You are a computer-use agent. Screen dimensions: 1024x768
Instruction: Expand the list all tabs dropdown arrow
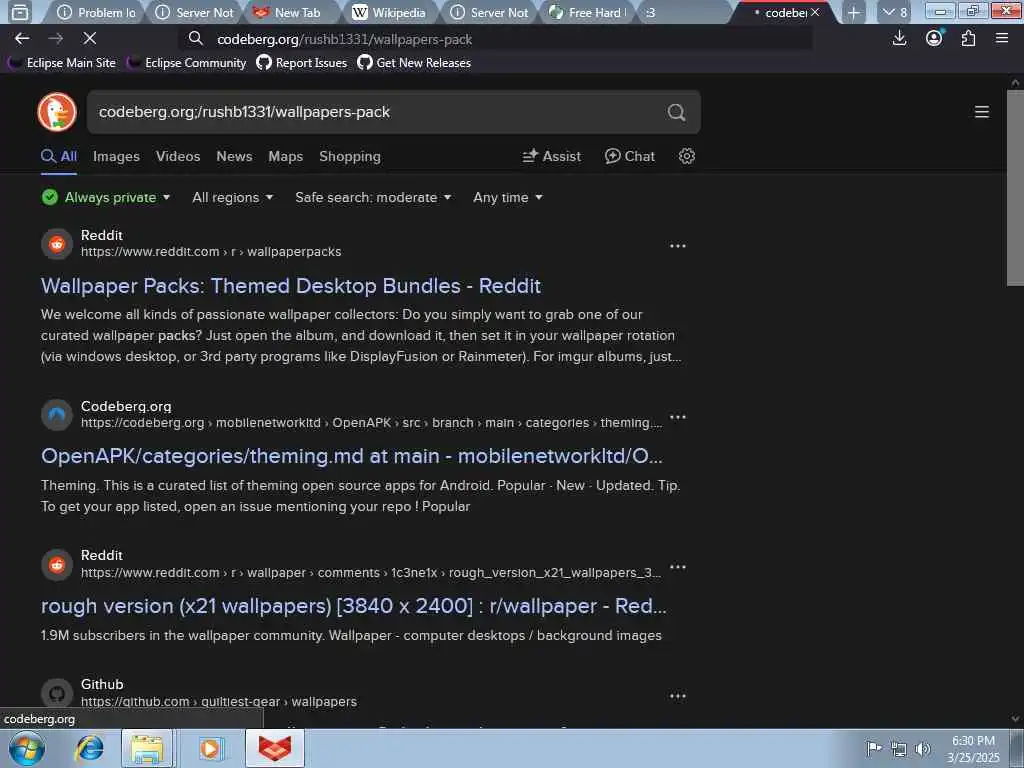[894, 12]
